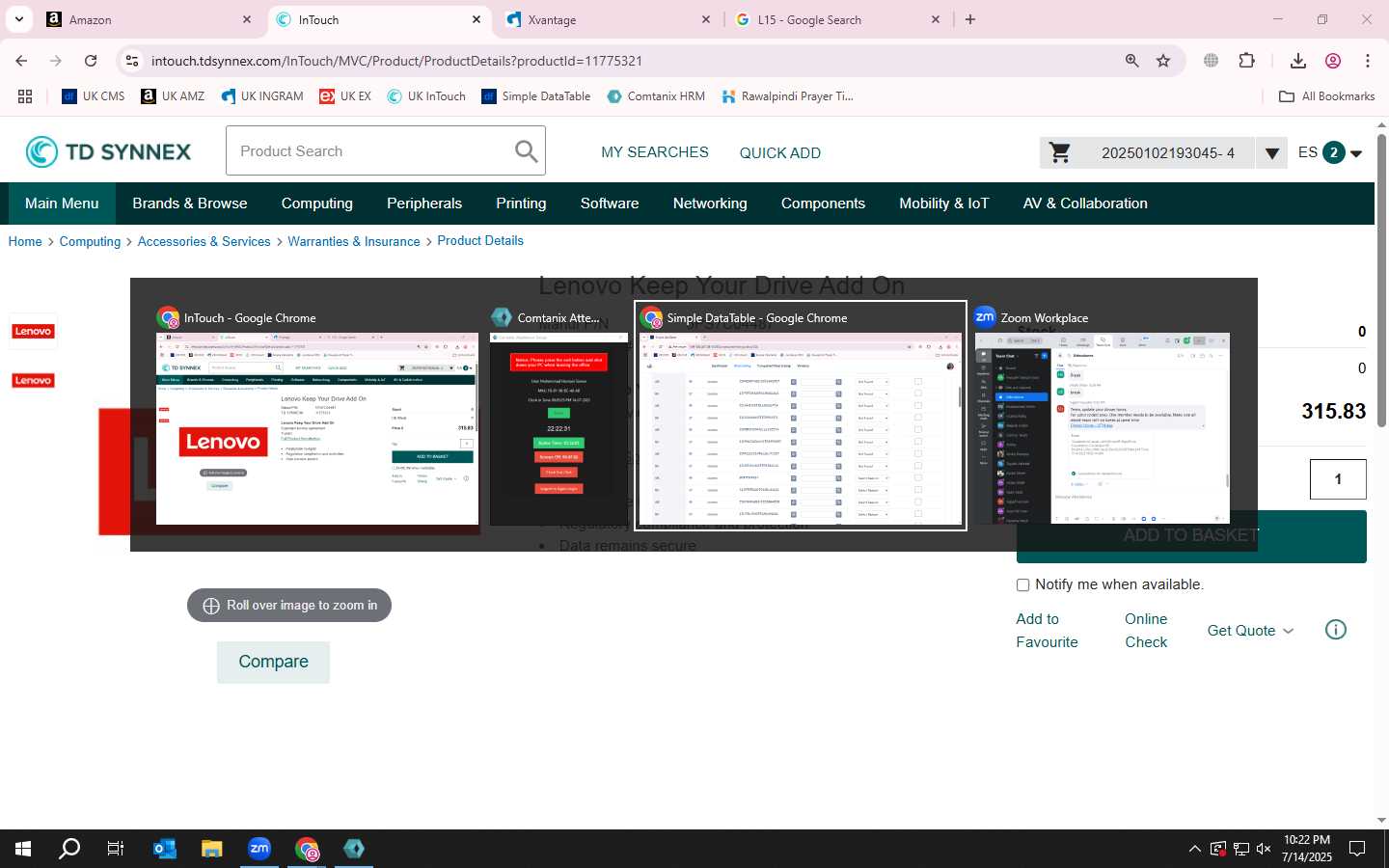The image size is (1389, 868).
Task: Switch to L15 Google Search tab
Action: point(837,19)
